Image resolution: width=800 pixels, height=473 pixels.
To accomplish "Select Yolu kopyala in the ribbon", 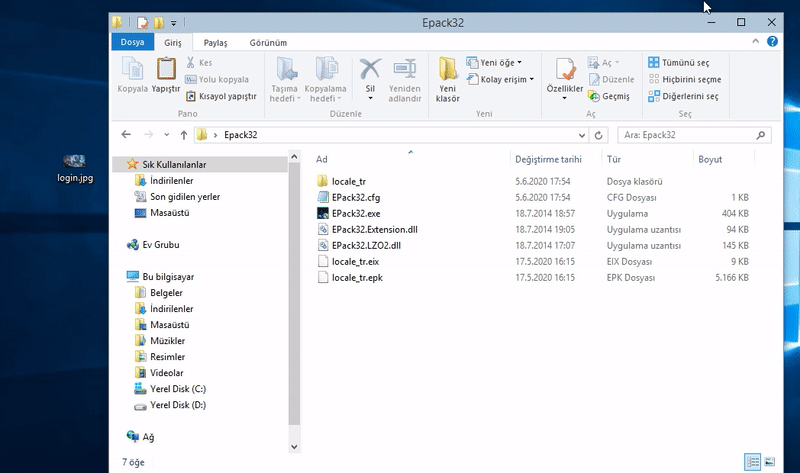I will click(x=217, y=79).
